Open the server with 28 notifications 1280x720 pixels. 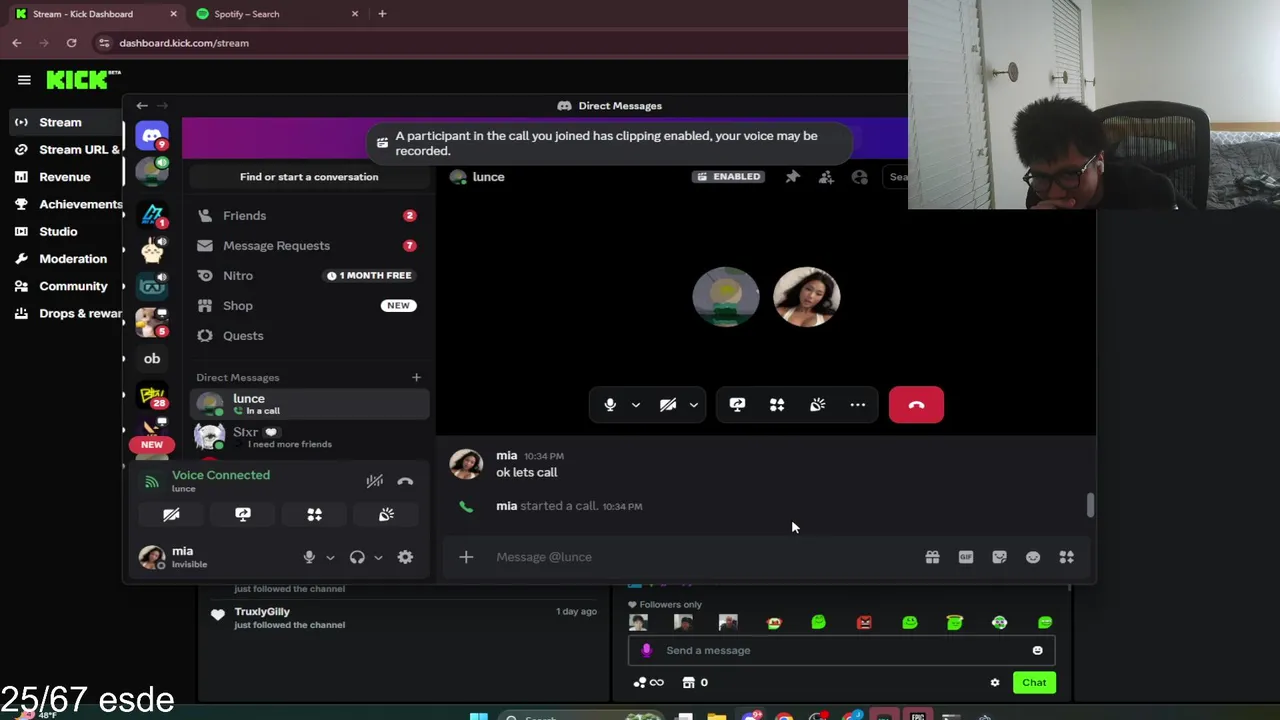tap(152, 397)
